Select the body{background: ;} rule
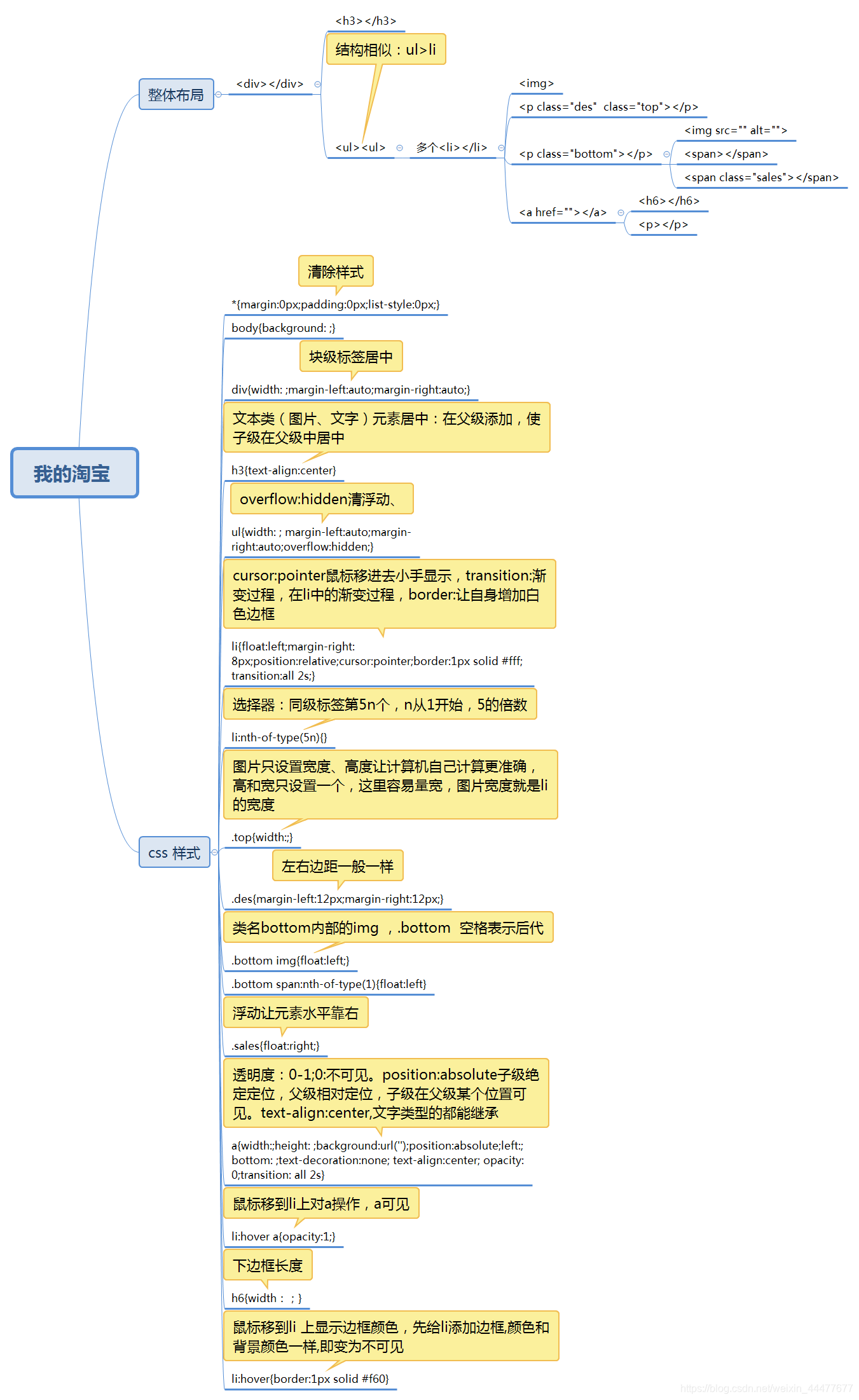This screenshot has height=1400, width=859. pos(283,328)
